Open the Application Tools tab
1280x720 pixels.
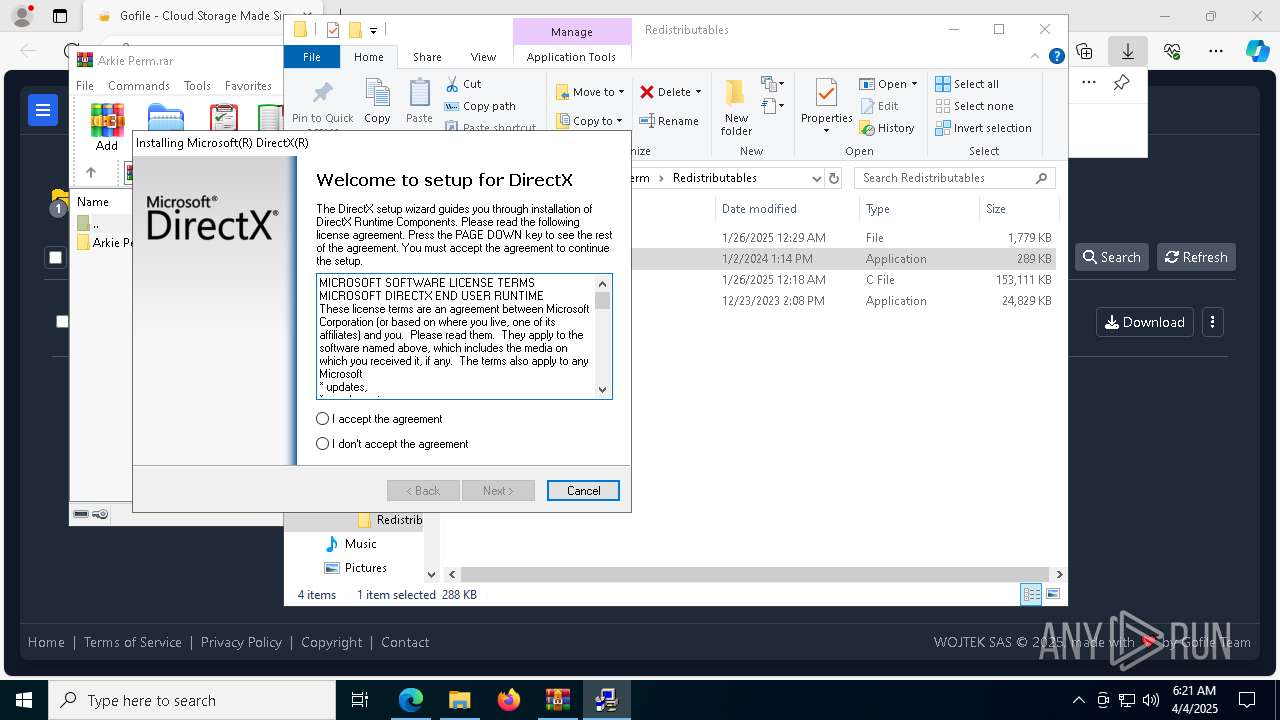click(x=571, y=57)
